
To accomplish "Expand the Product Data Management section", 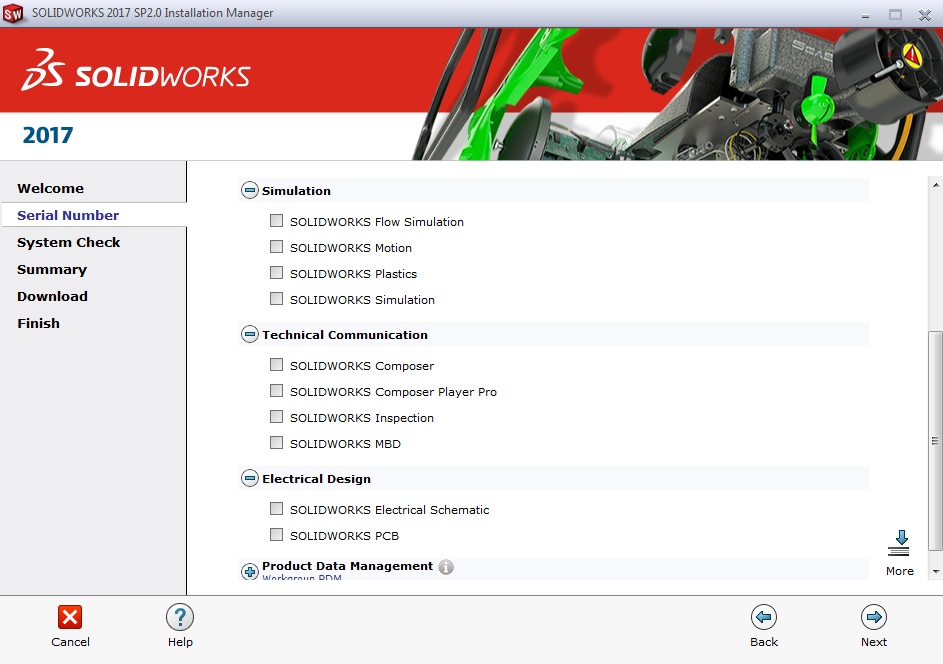I will [x=250, y=571].
